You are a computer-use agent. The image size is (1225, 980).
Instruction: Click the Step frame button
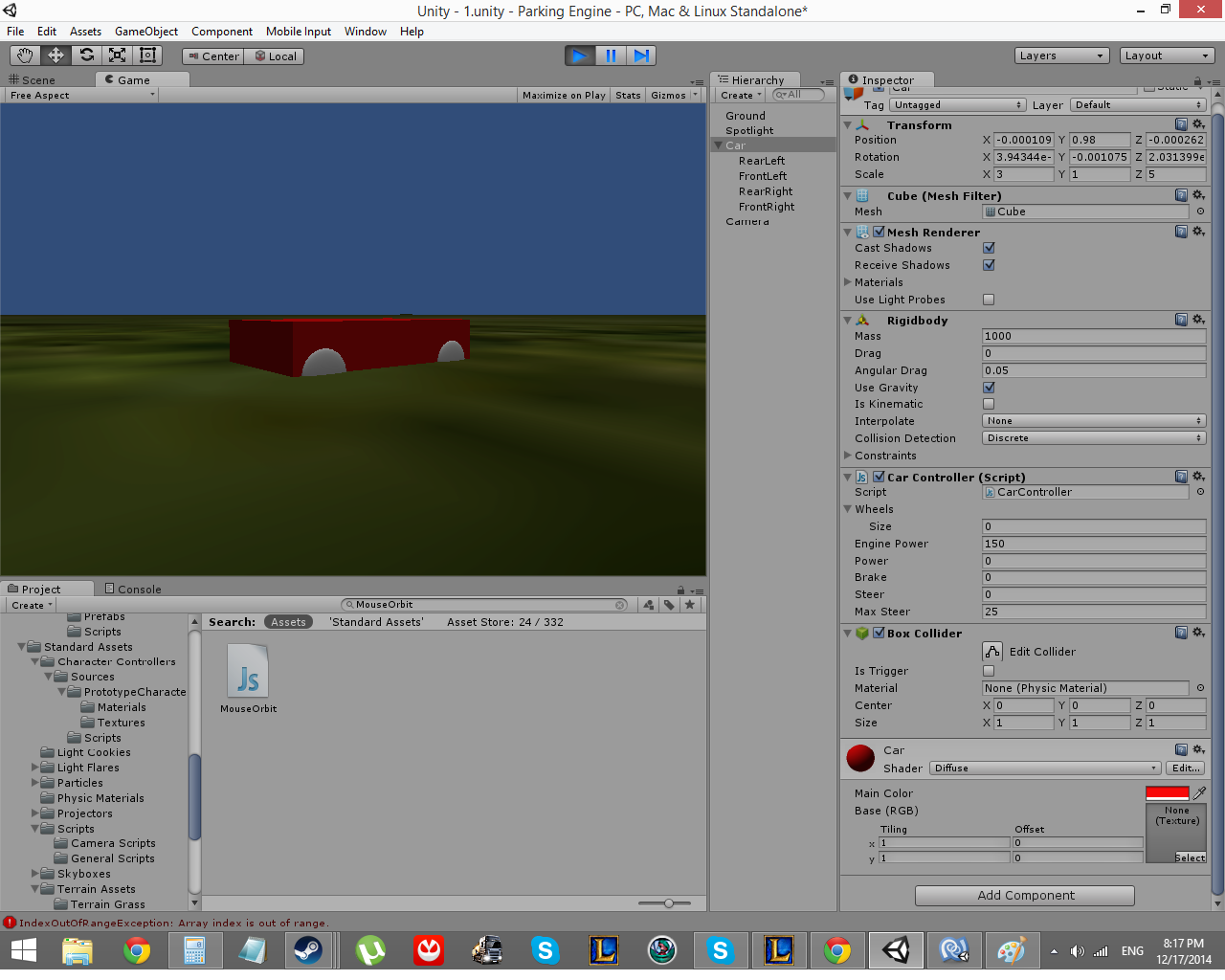641,56
